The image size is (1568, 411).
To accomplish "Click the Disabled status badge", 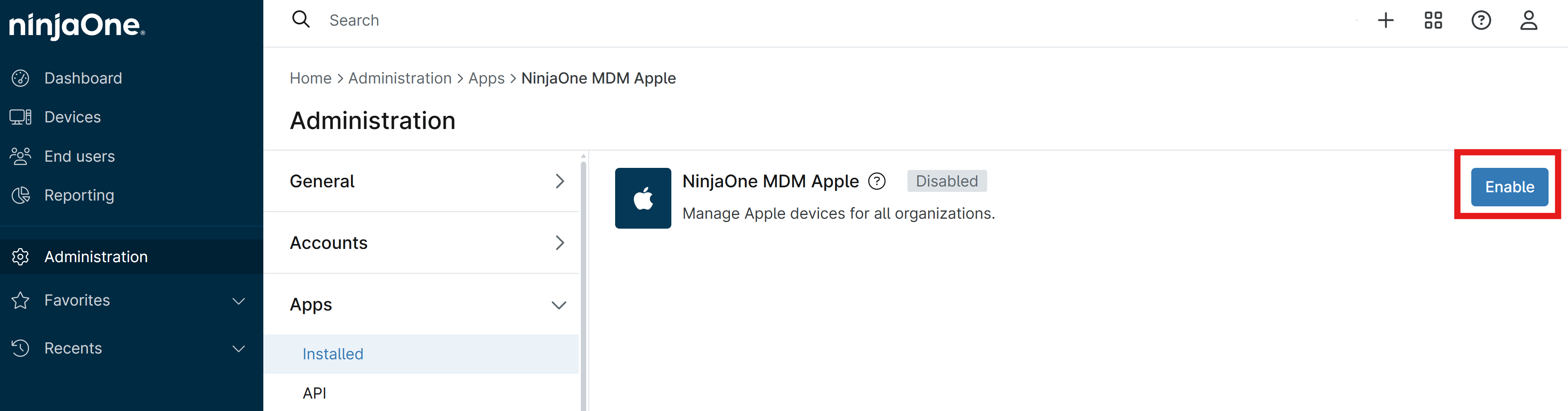I will (947, 181).
